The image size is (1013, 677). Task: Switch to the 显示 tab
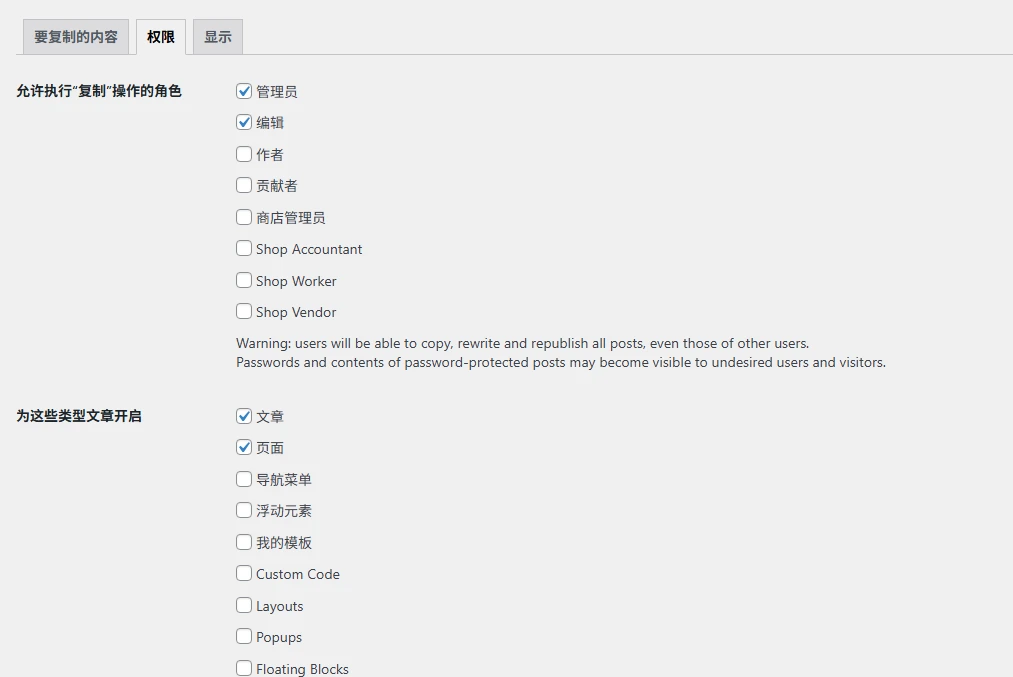tap(218, 37)
